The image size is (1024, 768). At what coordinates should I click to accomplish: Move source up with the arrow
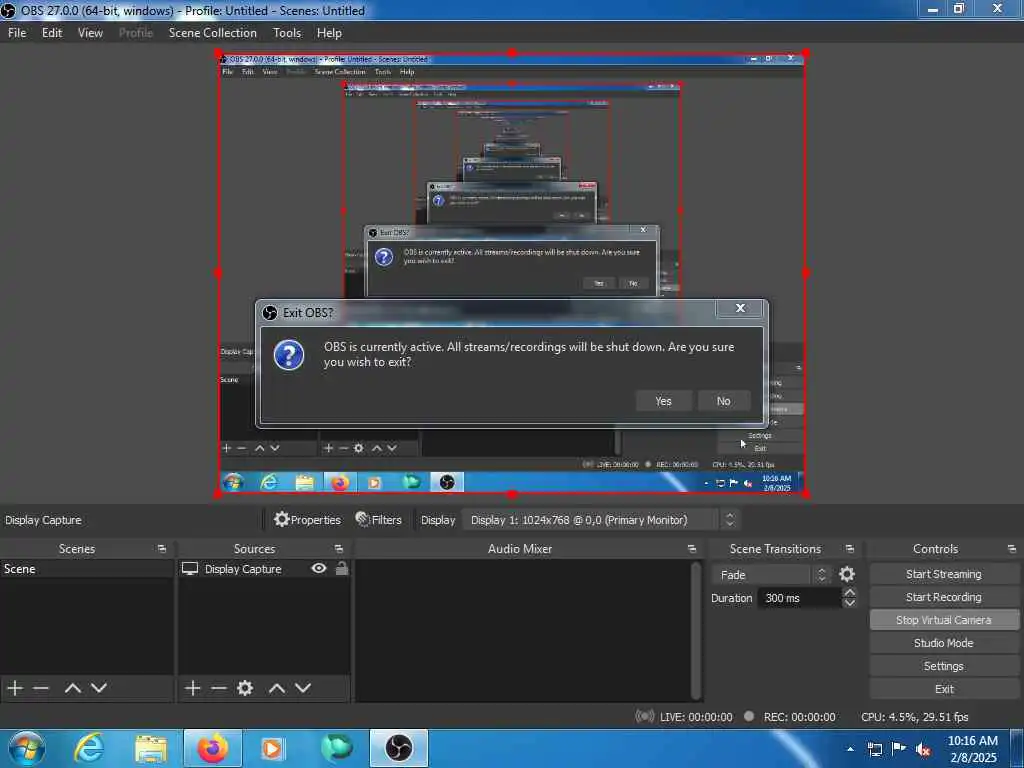click(x=276, y=688)
